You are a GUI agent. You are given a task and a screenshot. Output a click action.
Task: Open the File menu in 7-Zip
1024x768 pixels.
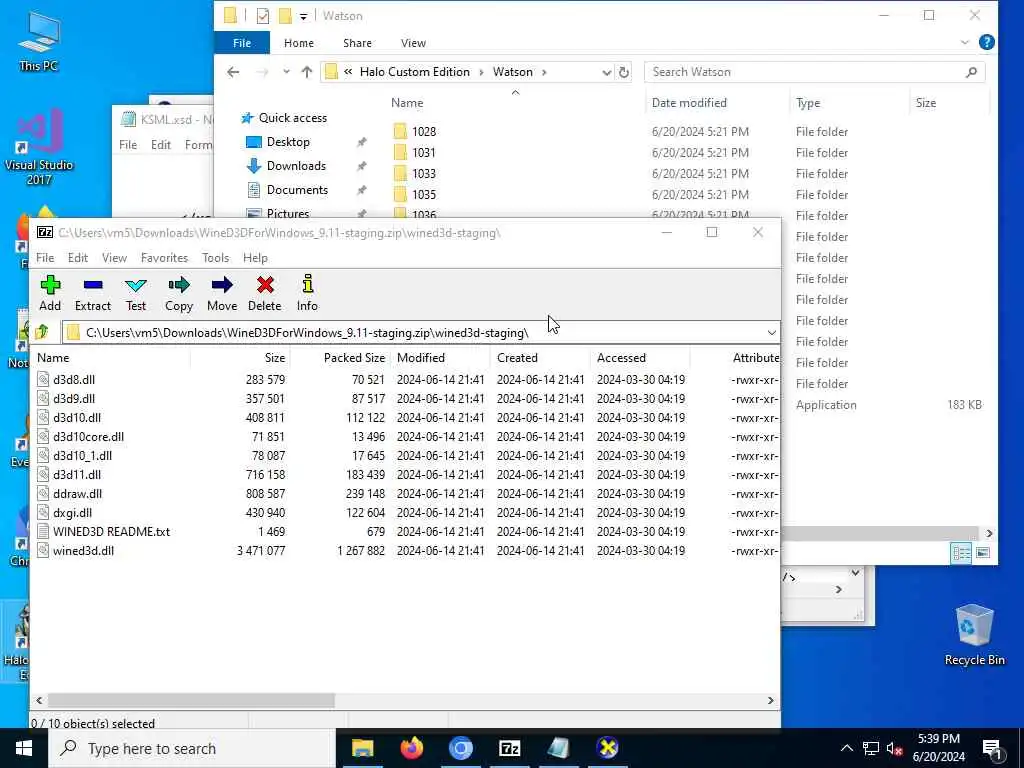[x=45, y=257]
